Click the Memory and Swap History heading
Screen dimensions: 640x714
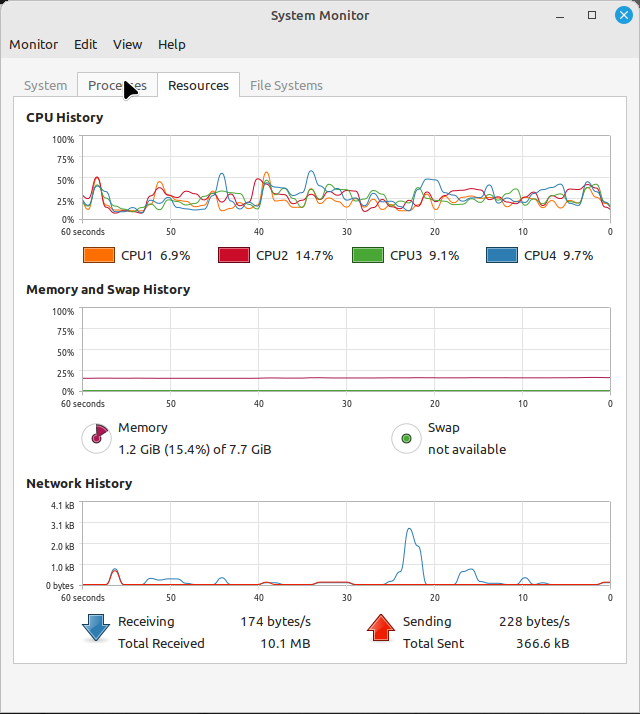pos(108,290)
